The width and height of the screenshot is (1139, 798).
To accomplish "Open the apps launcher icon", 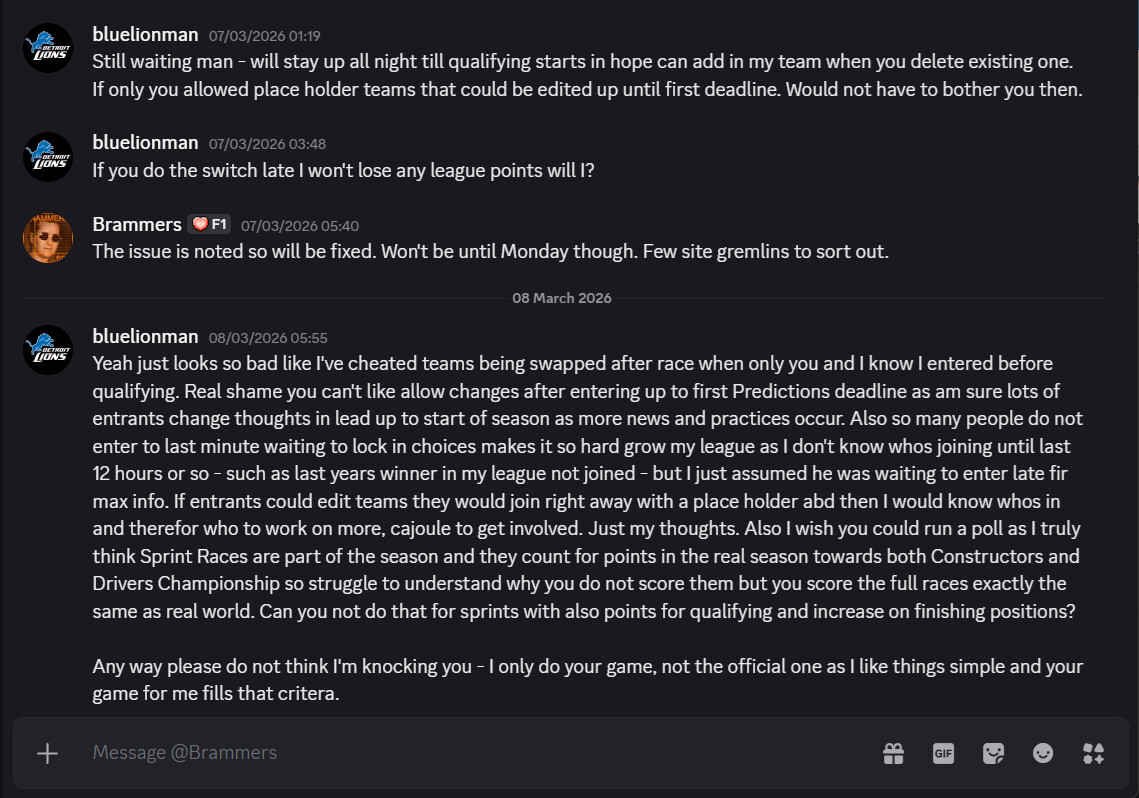I will click(x=1093, y=753).
